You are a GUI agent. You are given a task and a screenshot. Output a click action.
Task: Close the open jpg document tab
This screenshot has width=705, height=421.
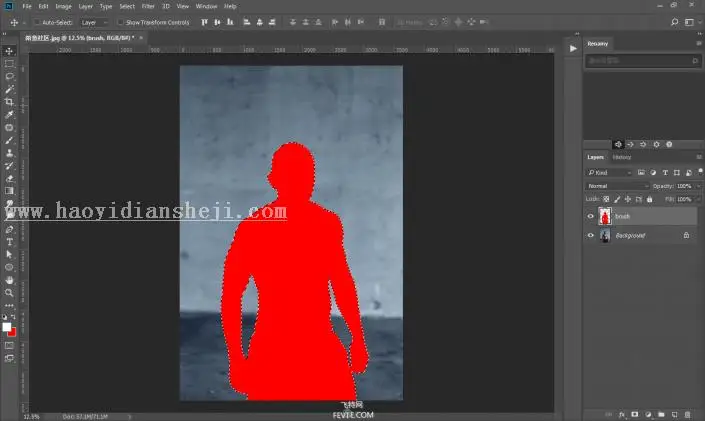tap(141, 38)
